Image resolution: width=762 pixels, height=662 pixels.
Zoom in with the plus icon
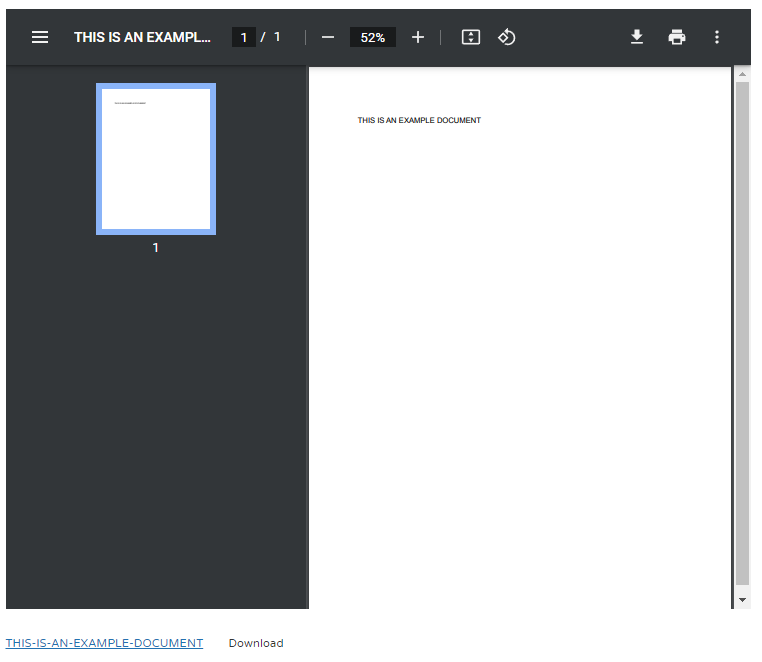pyautogui.click(x=418, y=37)
